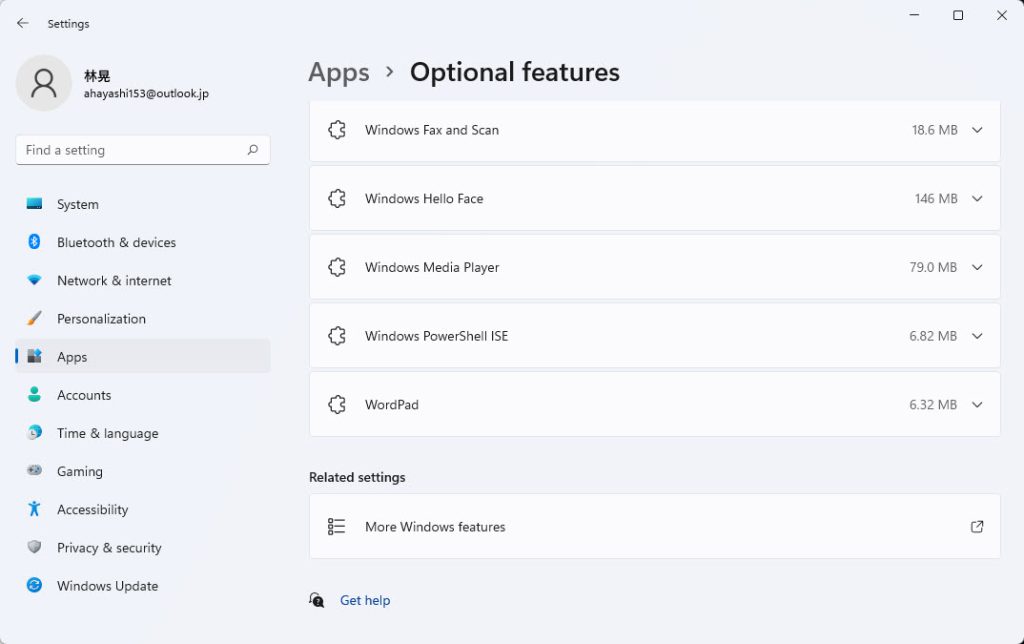Click the 18.6 MB size value

(935, 130)
